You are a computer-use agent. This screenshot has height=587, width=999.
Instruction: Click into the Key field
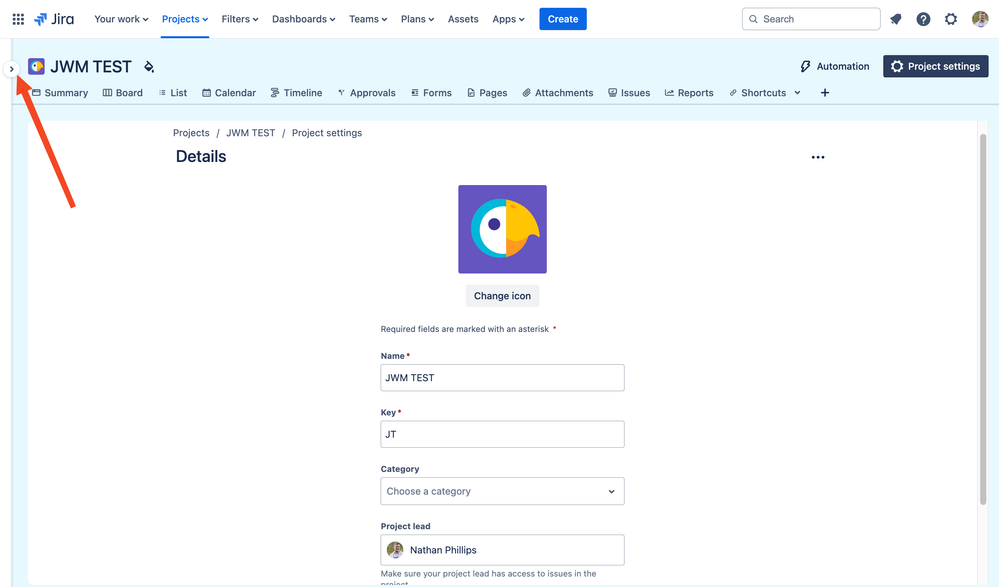click(x=502, y=434)
